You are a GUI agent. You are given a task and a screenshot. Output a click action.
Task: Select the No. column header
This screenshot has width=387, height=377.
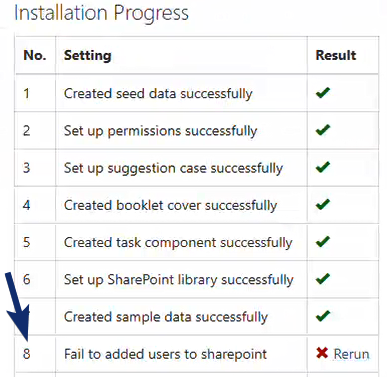pos(35,55)
